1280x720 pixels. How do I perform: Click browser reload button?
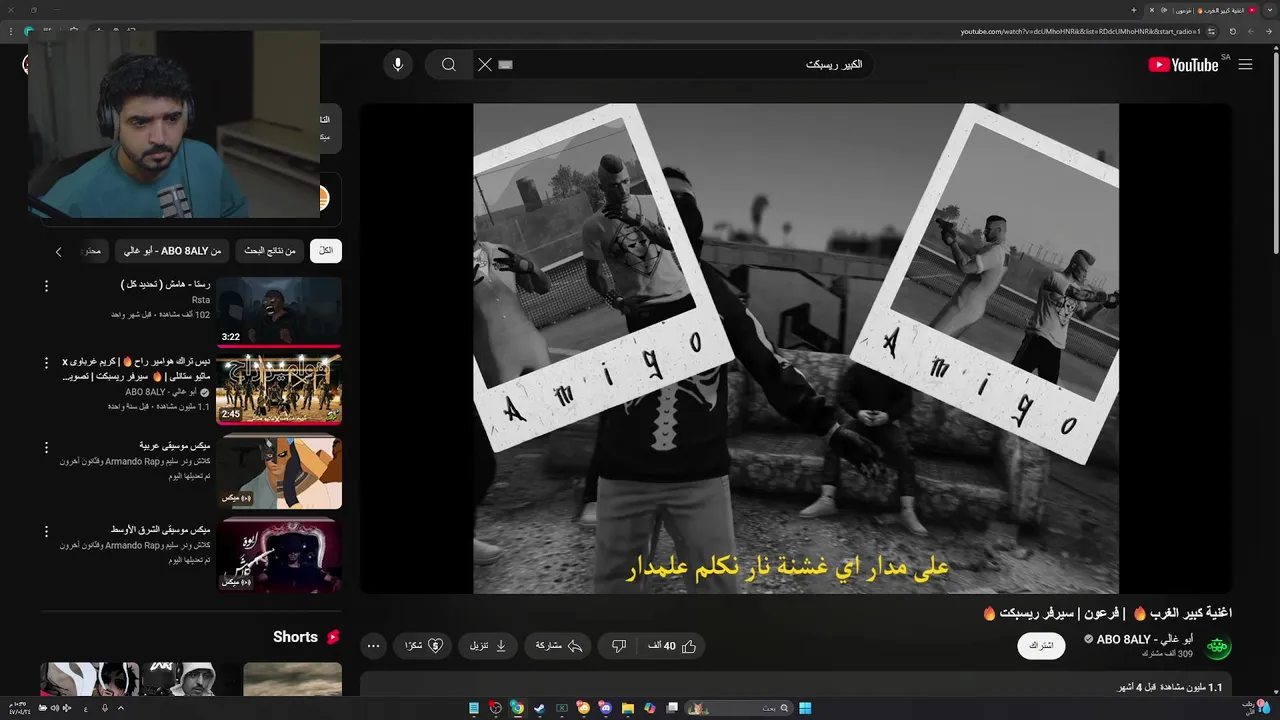tap(1233, 32)
